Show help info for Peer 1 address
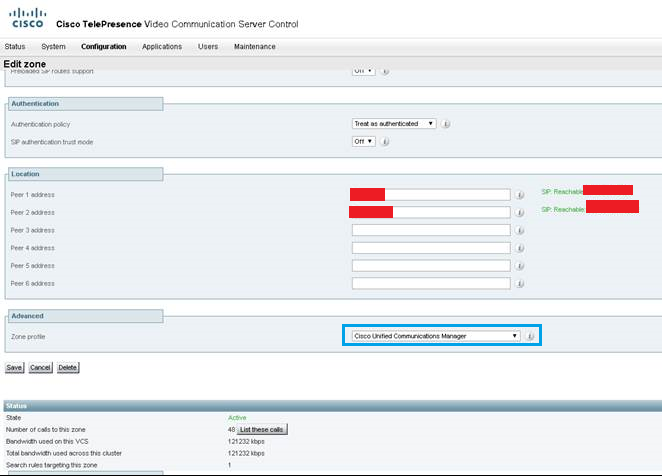The image size is (662, 476). 521,195
